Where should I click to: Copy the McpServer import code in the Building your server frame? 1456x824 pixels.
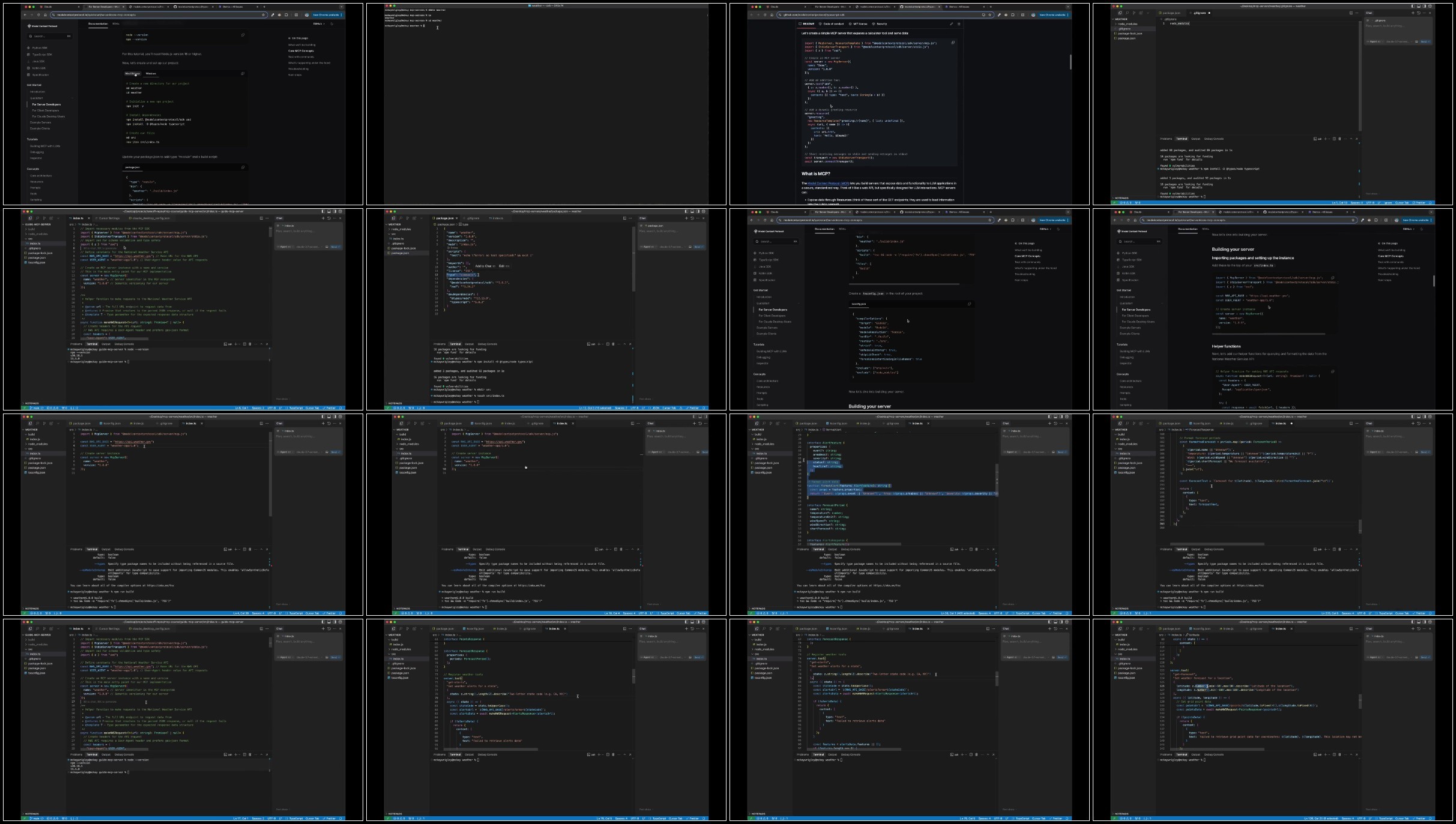[1332, 278]
